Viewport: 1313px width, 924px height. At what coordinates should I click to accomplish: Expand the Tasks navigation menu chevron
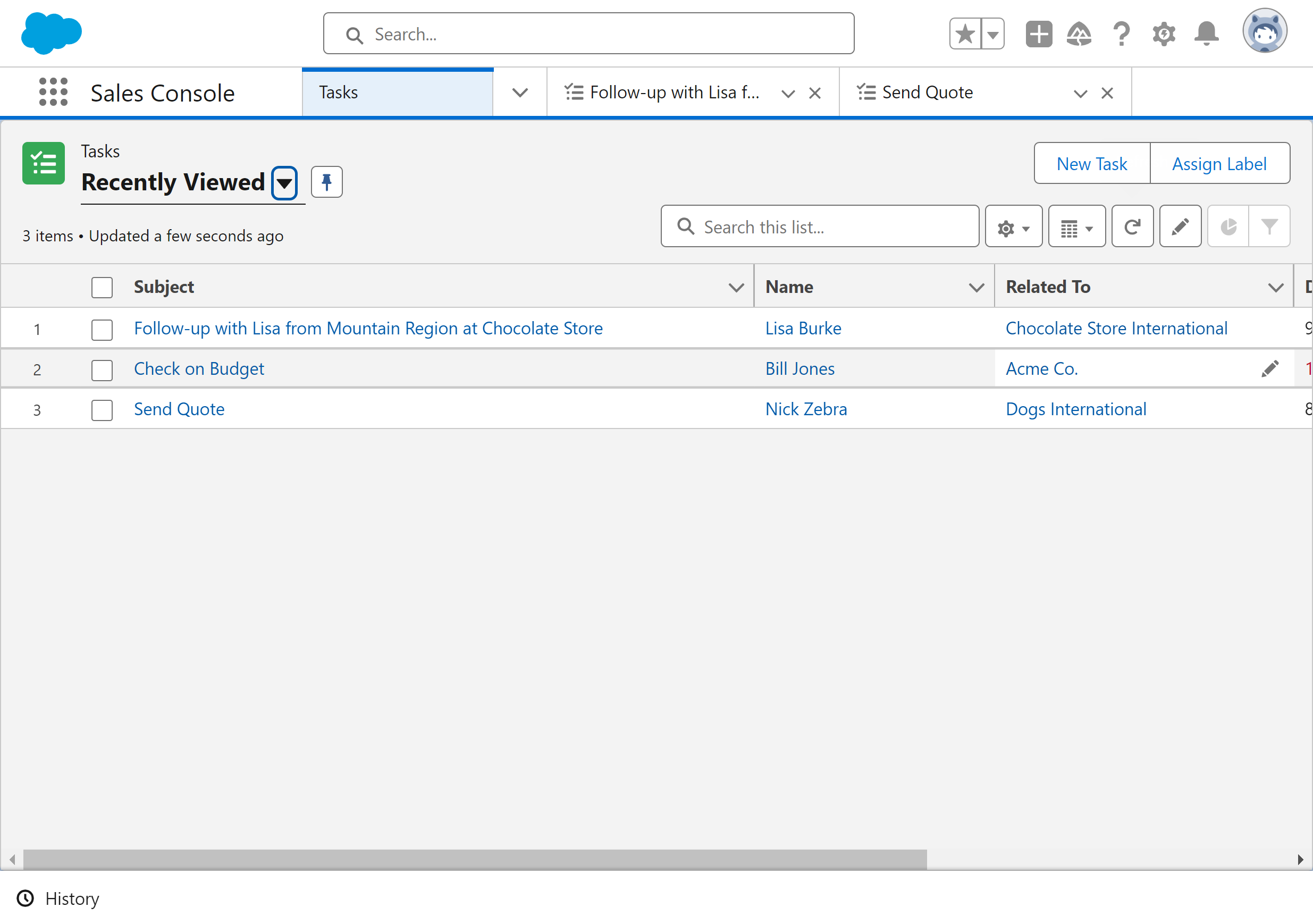coord(520,93)
